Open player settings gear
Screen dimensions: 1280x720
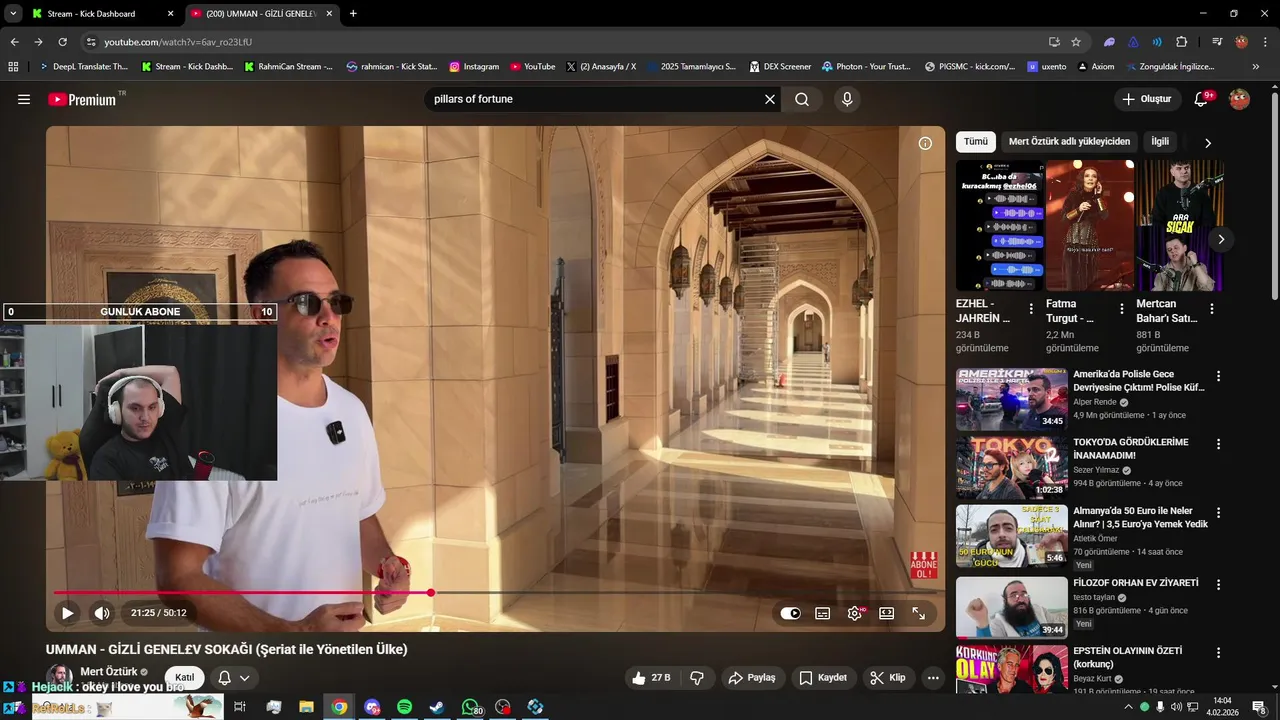pyautogui.click(x=855, y=613)
